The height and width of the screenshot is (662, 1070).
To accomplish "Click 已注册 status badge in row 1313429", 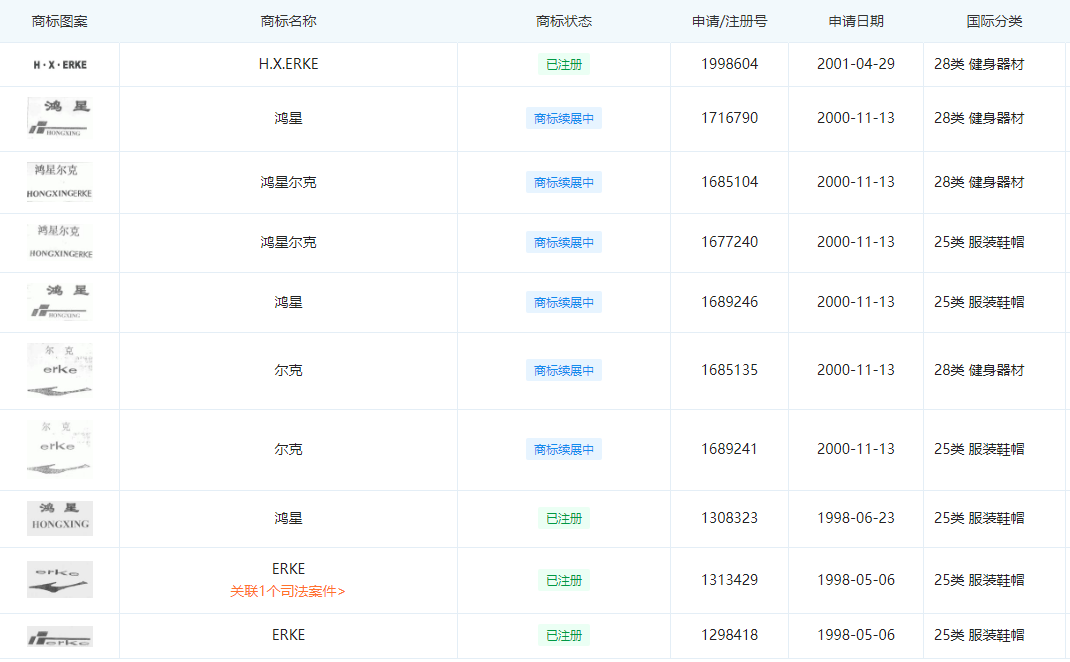I will tap(564, 580).
